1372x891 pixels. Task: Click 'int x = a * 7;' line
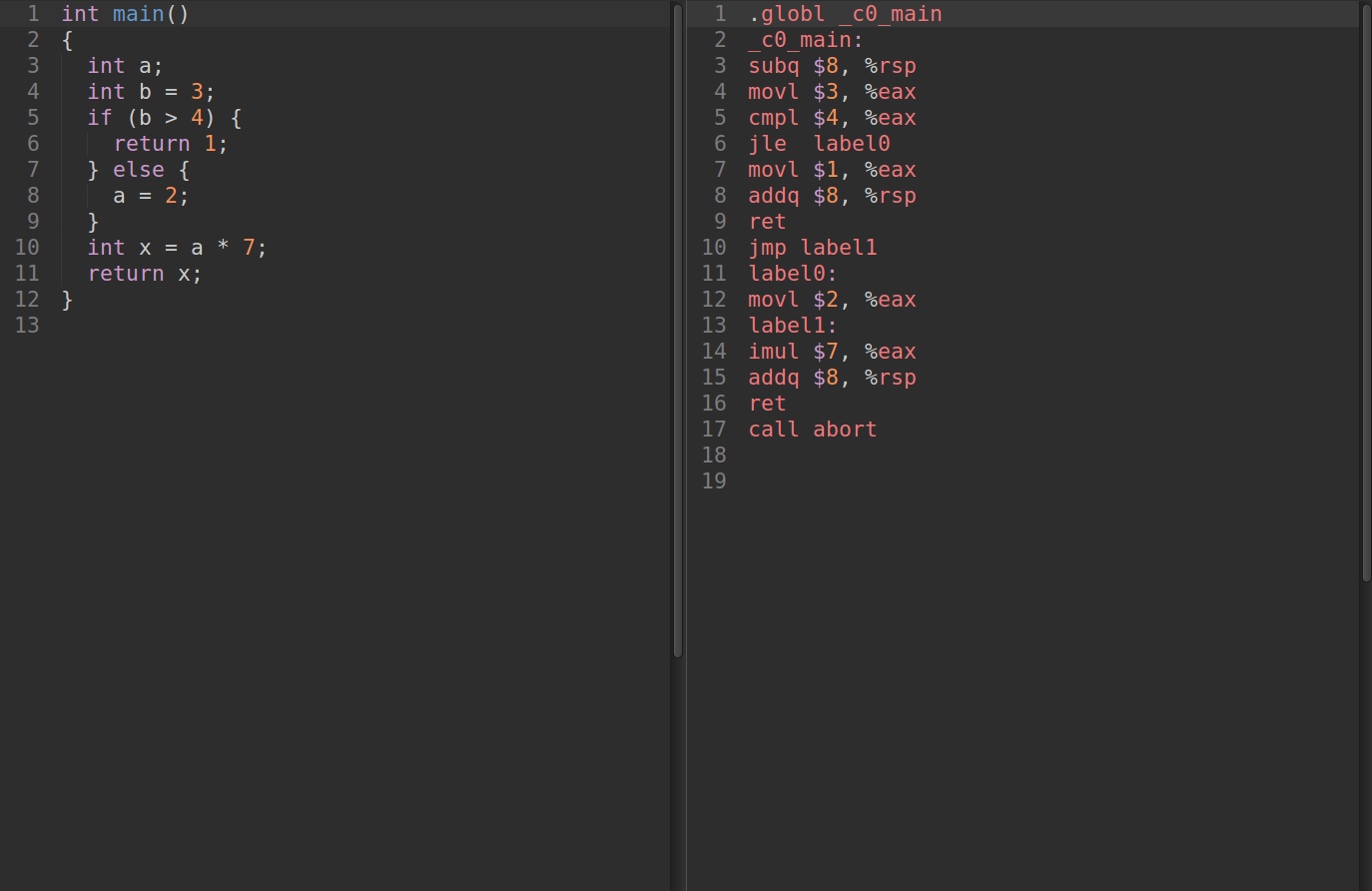(177, 248)
